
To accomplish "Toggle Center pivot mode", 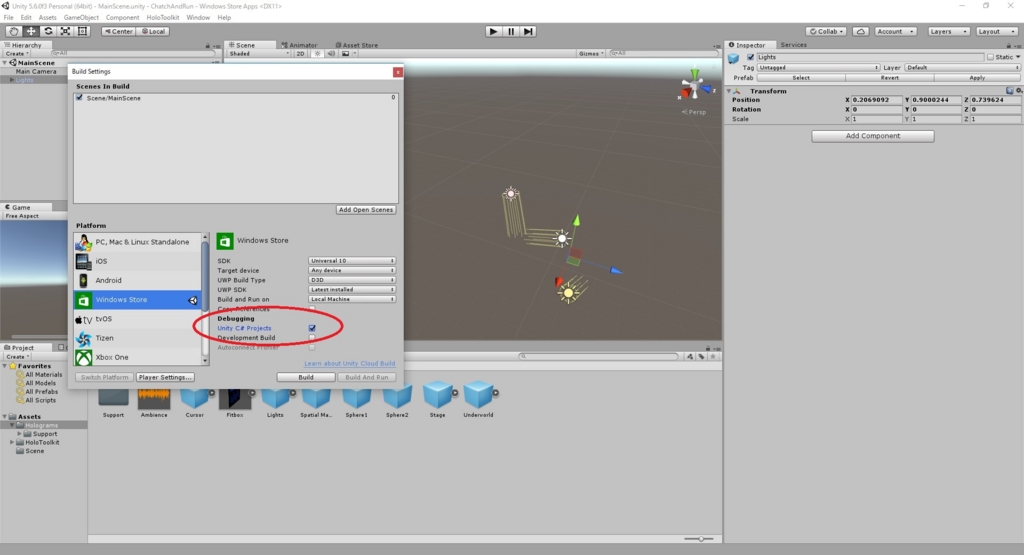I will [118, 31].
